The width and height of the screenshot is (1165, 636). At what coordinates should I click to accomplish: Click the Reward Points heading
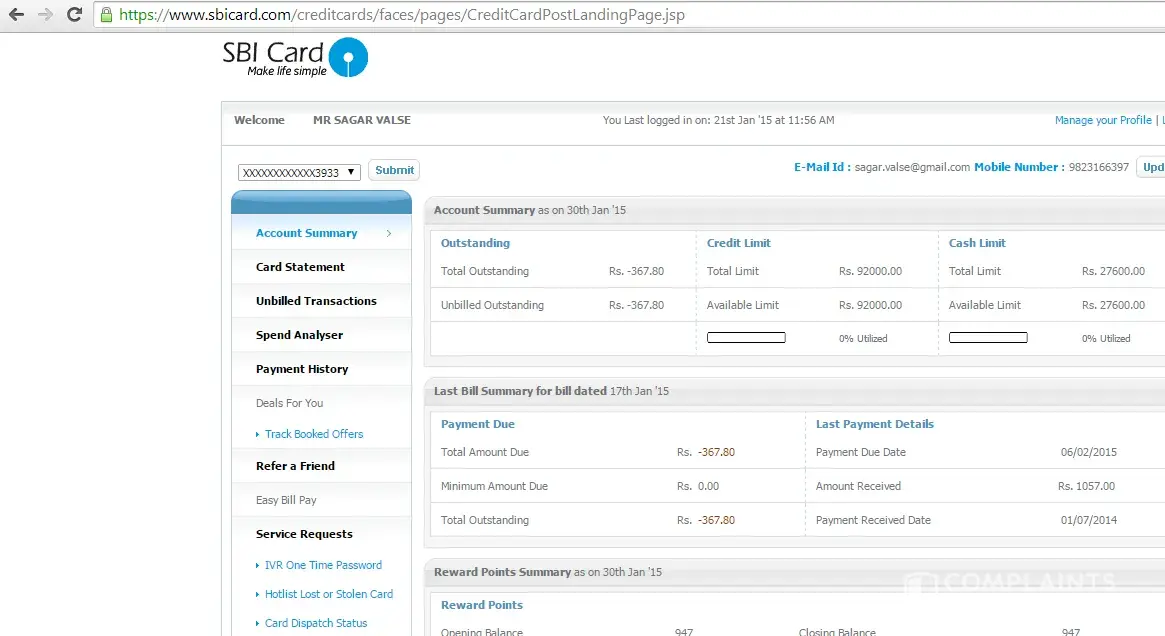pos(481,606)
